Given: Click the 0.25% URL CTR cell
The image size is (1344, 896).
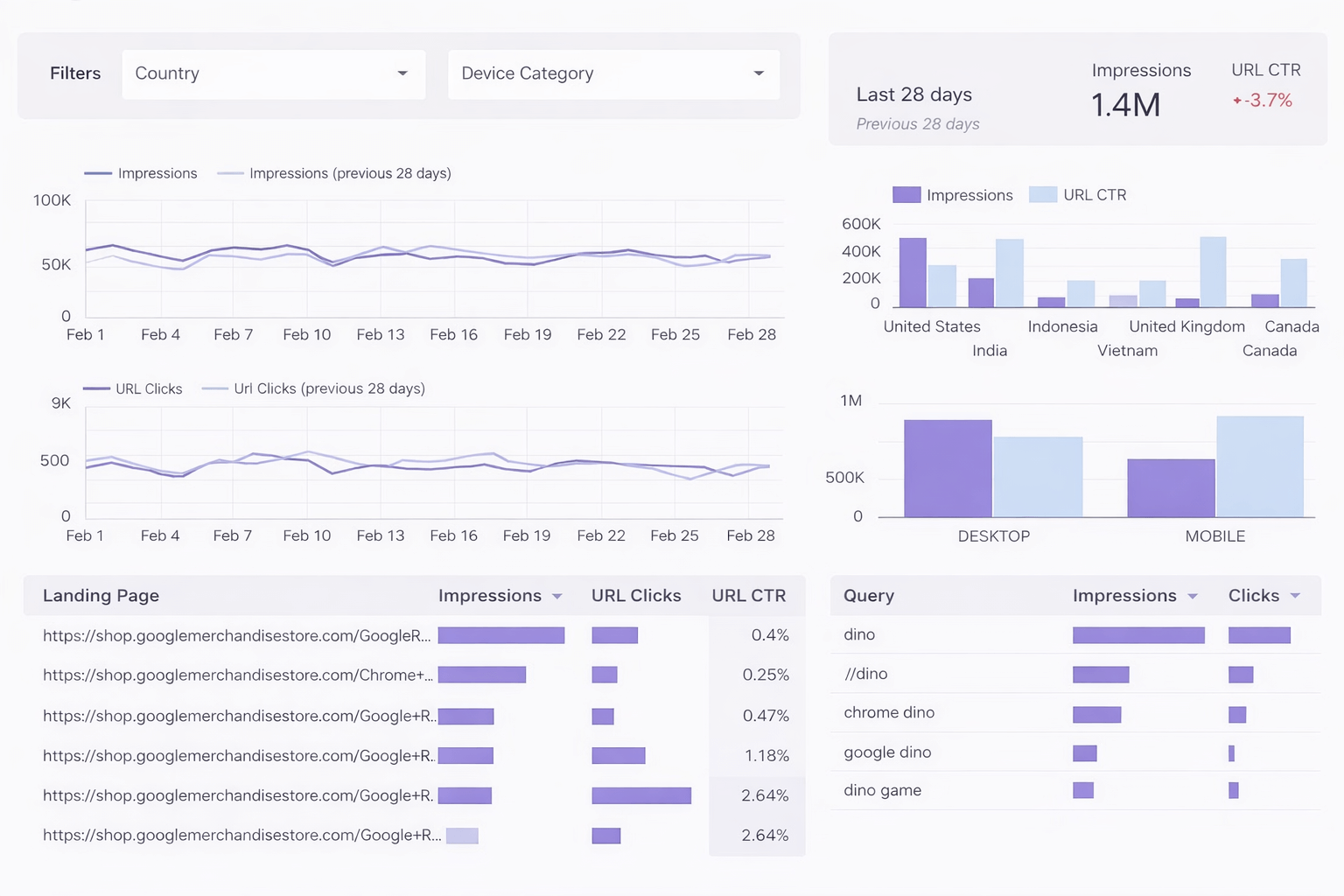Looking at the screenshot, I should (x=766, y=675).
